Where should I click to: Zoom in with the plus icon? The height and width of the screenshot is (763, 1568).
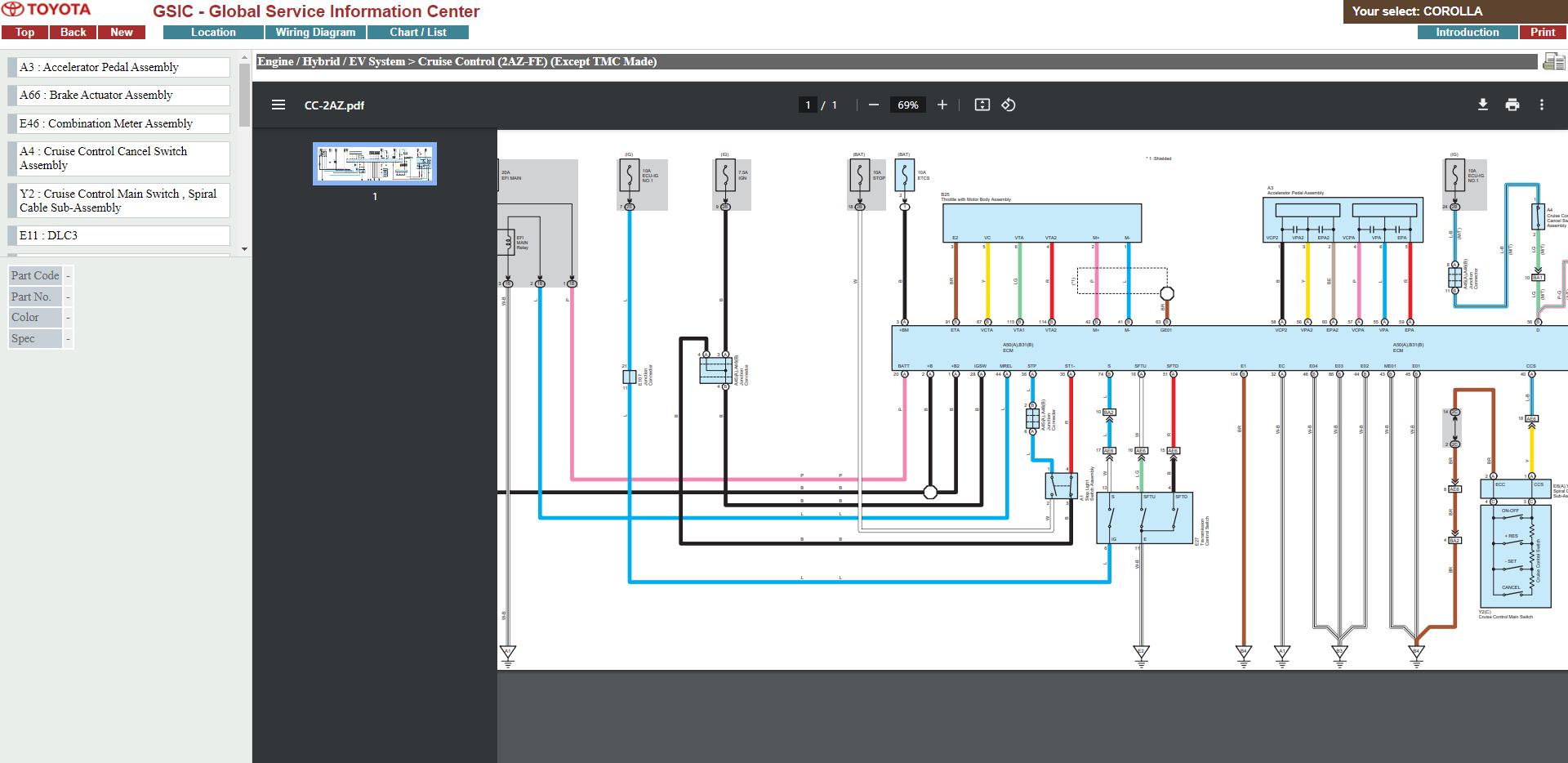point(942,105)
